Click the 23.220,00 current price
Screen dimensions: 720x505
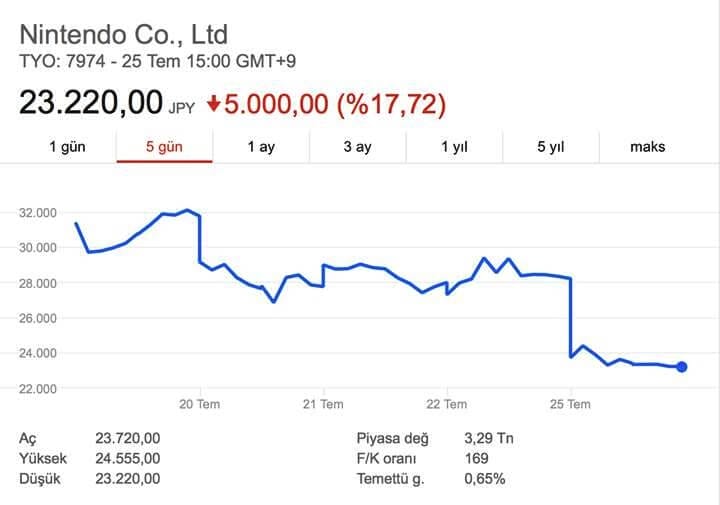pyautogui.click(x=91, y=103)
